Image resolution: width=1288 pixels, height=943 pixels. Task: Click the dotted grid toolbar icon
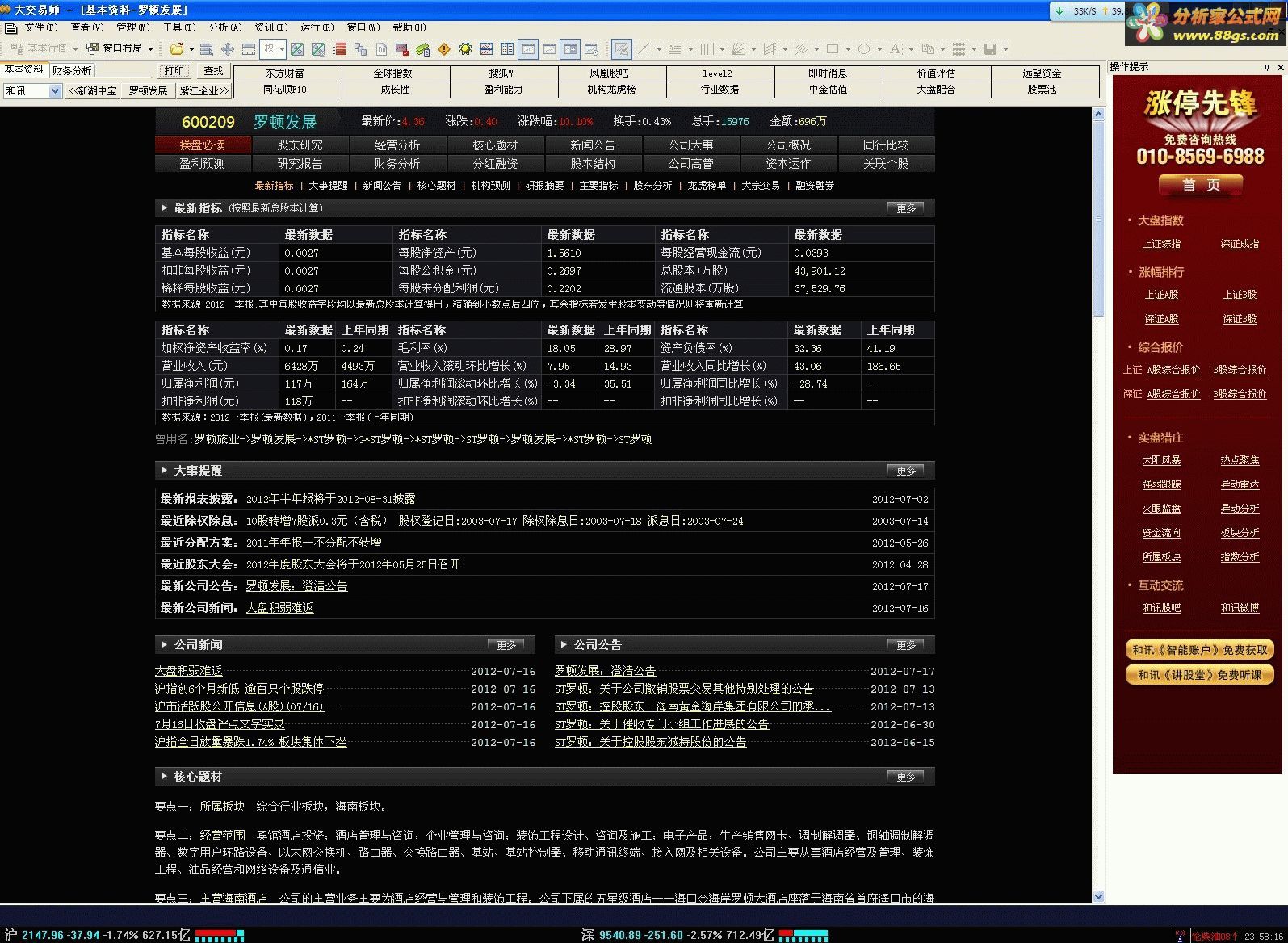(959, 49)
